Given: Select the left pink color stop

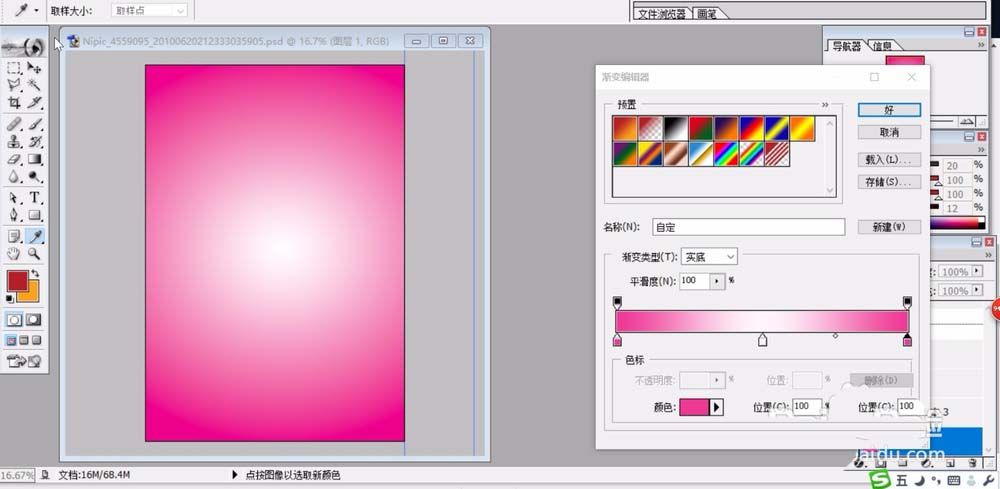Looking at the screenshot, I should (x=617, y=340).
